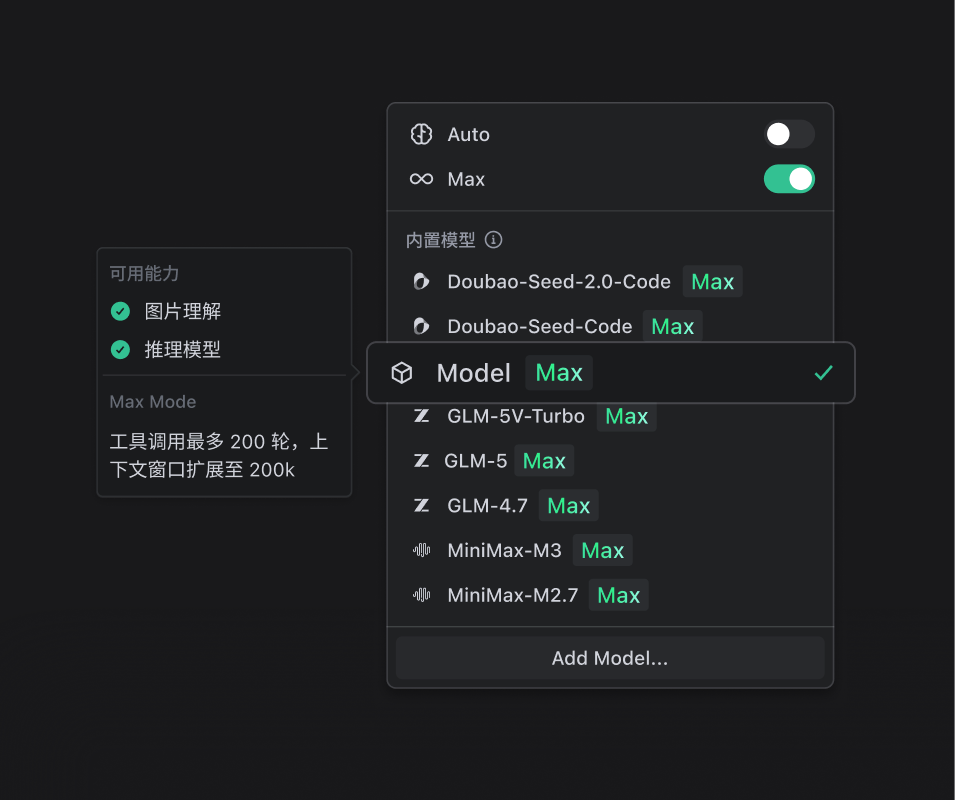
Task: Click the Max badge next to Doubao-Seed-Code
Action: [x=672, y=326]
